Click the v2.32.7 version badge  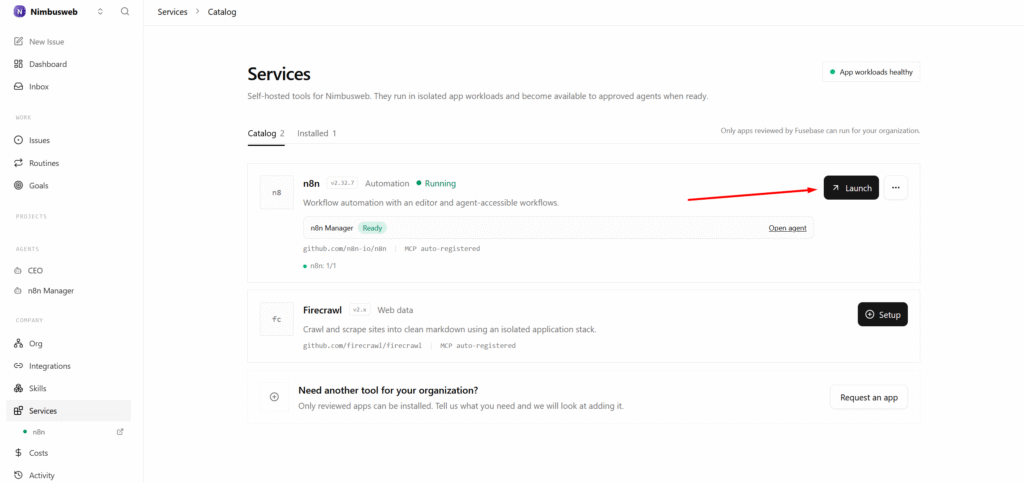[x=342, y=183]
